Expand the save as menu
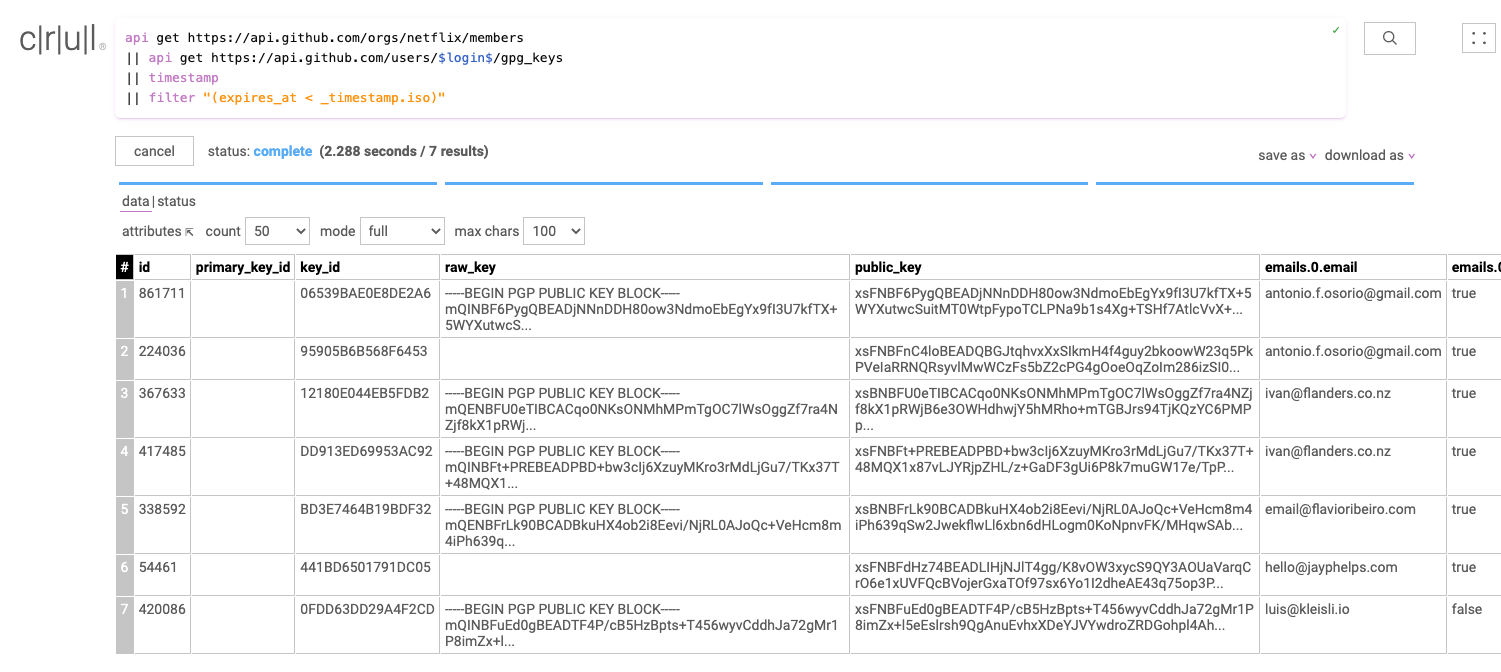The image size is (1501, 672). (1287, 155)
